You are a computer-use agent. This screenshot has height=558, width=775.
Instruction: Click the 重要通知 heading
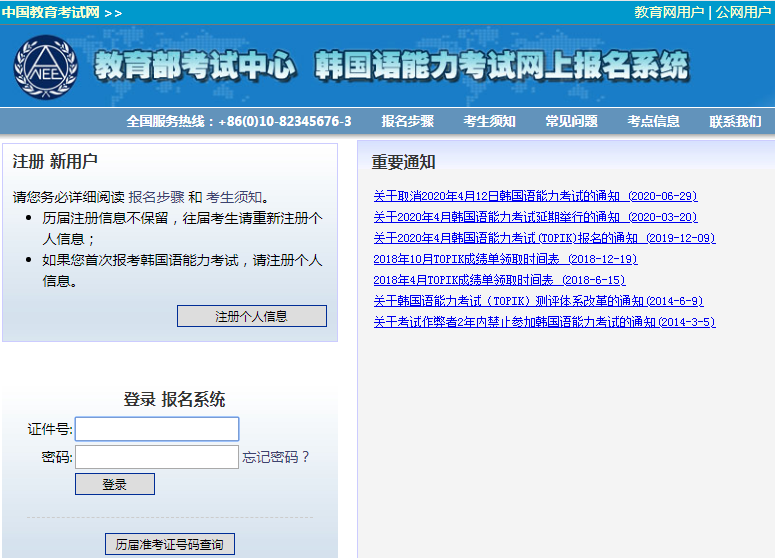(403, 162)
